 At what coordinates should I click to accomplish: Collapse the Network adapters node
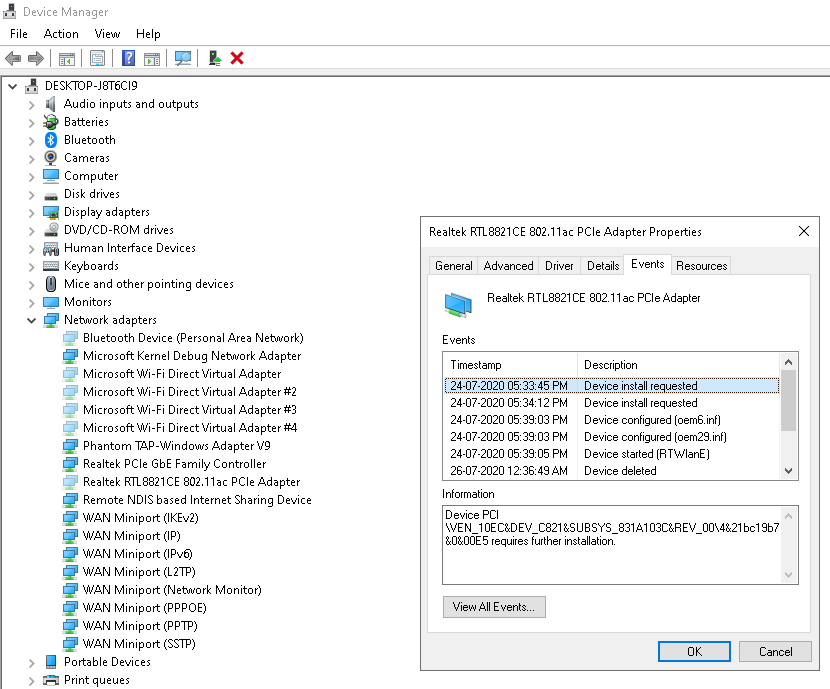[32, 320]
